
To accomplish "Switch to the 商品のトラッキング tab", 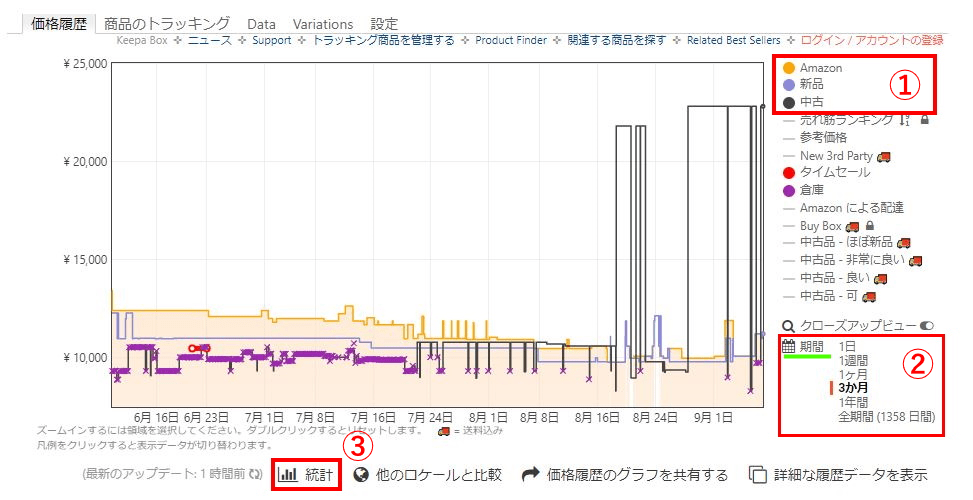I will [167, 23].
